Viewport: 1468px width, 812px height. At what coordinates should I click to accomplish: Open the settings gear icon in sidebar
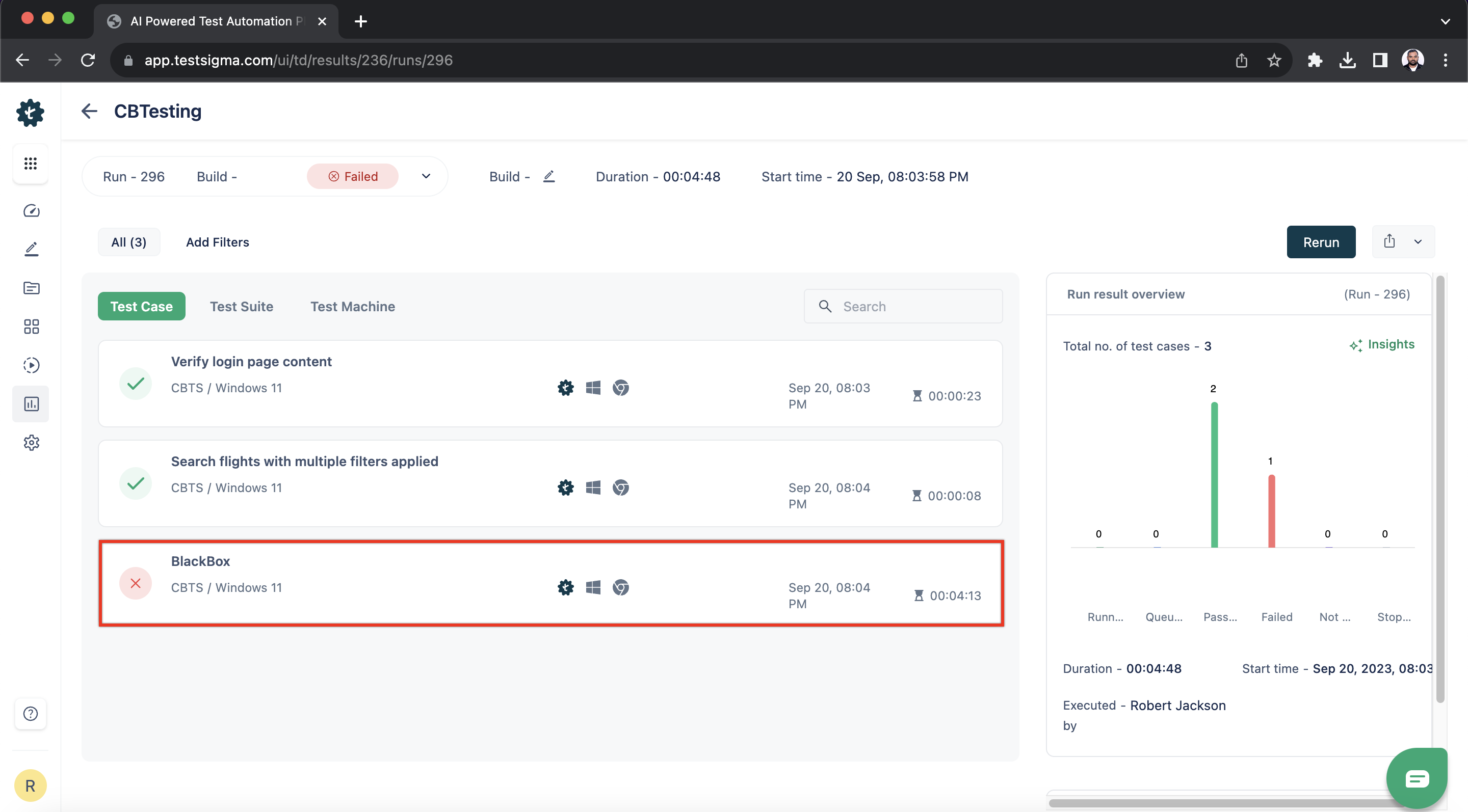(31, 443)
